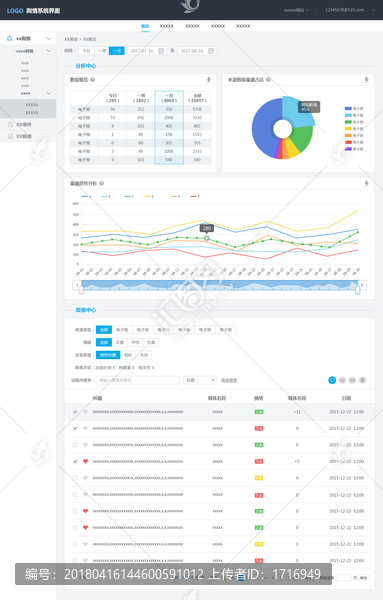This screenshot has width=383, height=600.
Task: Click the search keyword input field
Action: tap(138, 380)
